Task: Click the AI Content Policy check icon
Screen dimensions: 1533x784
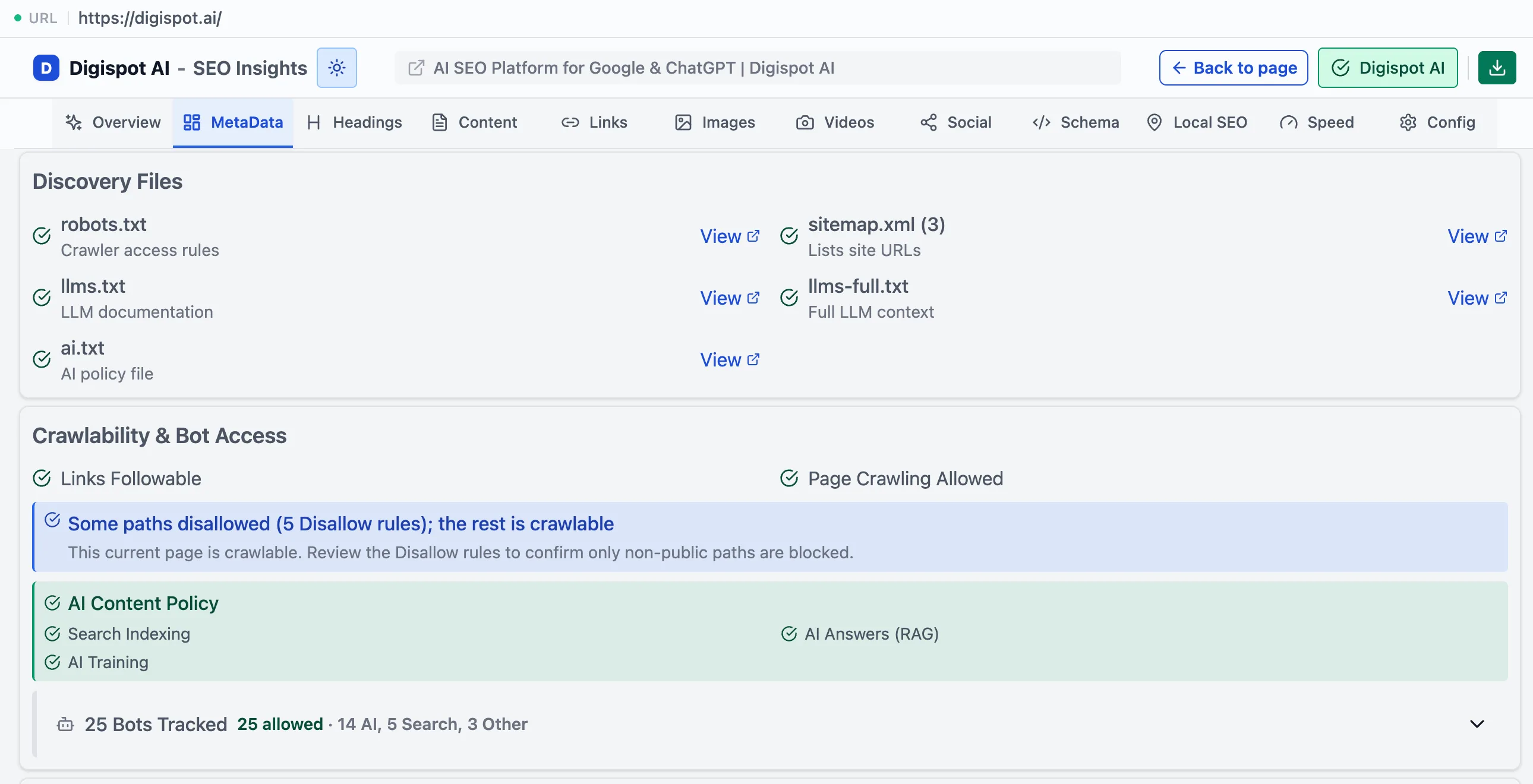Action: click(x=52, y=603)
